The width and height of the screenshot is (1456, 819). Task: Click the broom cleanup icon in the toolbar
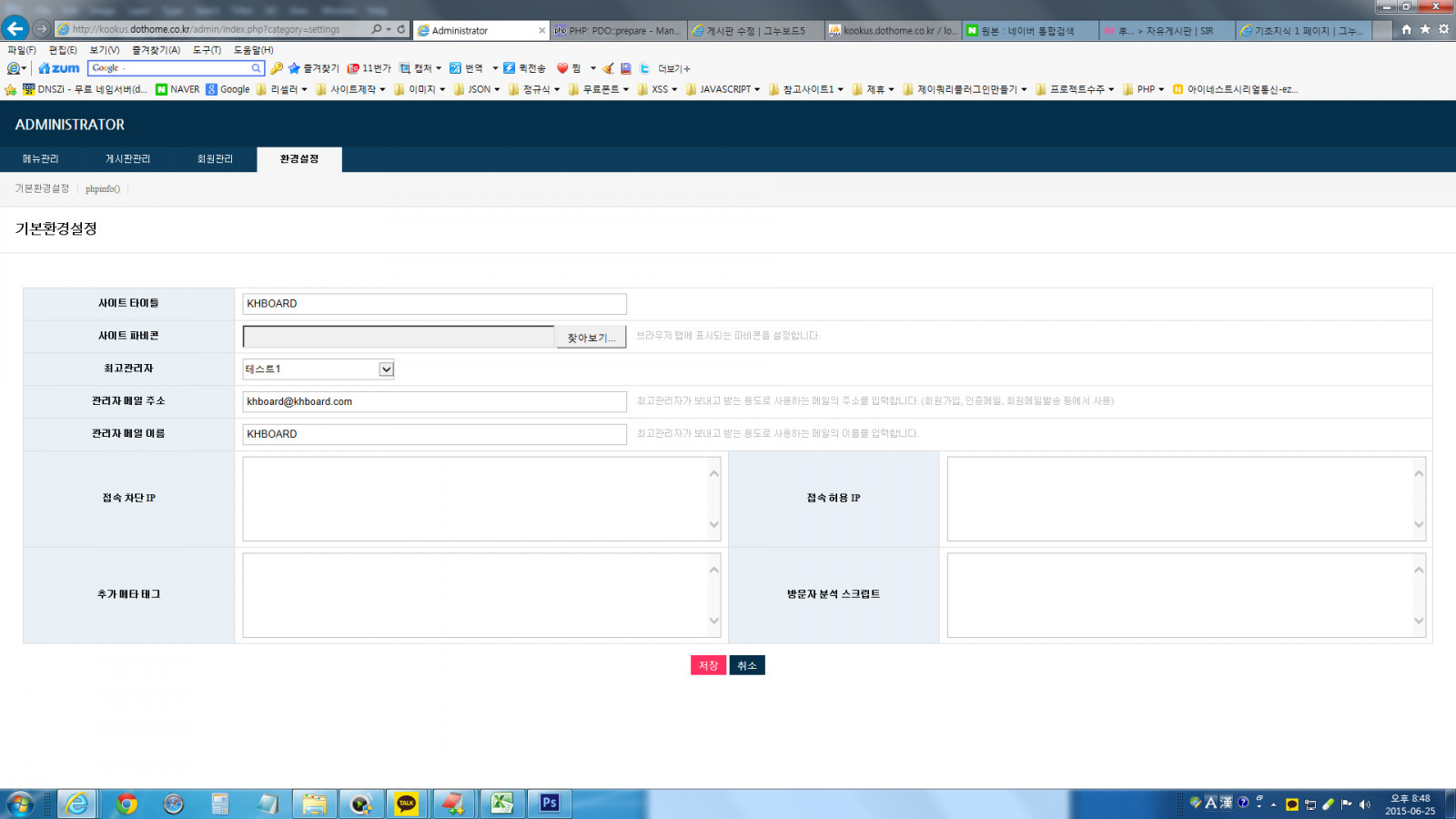point(608,68)
